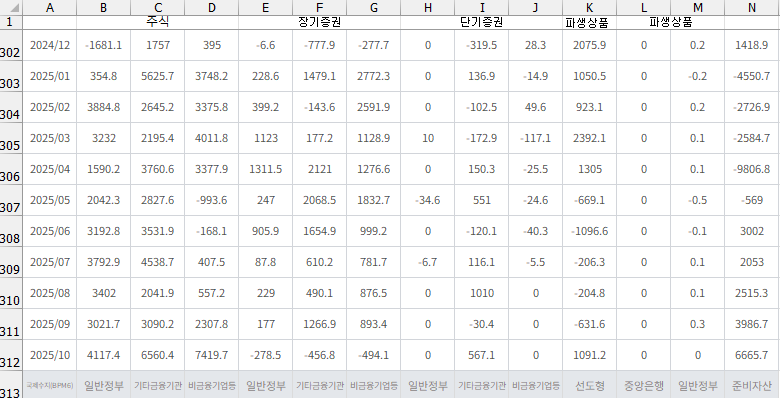Screen dimensions: 780x398
Task: Click the 주식 header cell
Action: point(158,22)
